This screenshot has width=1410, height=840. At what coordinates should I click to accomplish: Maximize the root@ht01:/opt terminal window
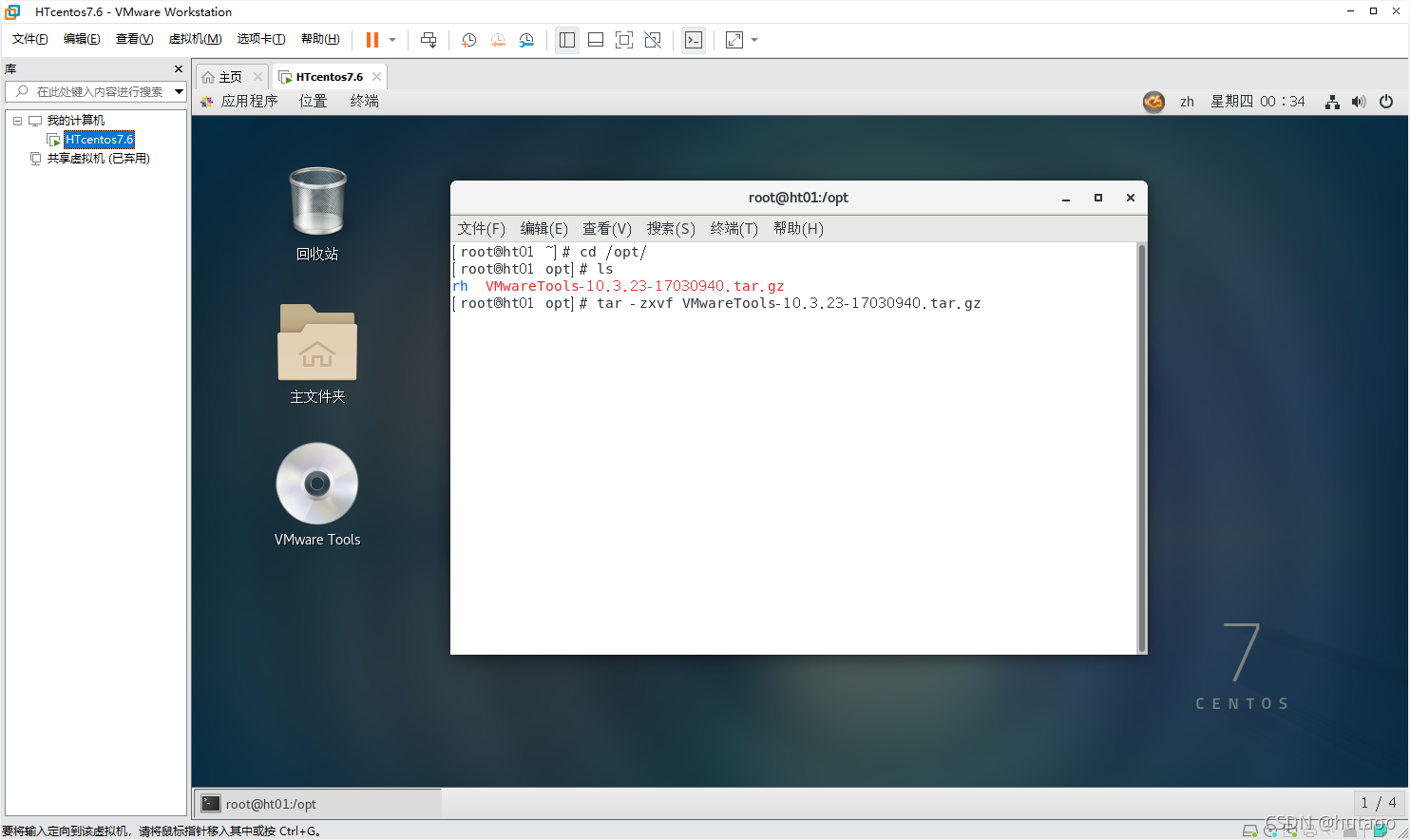click(1098, 198)
